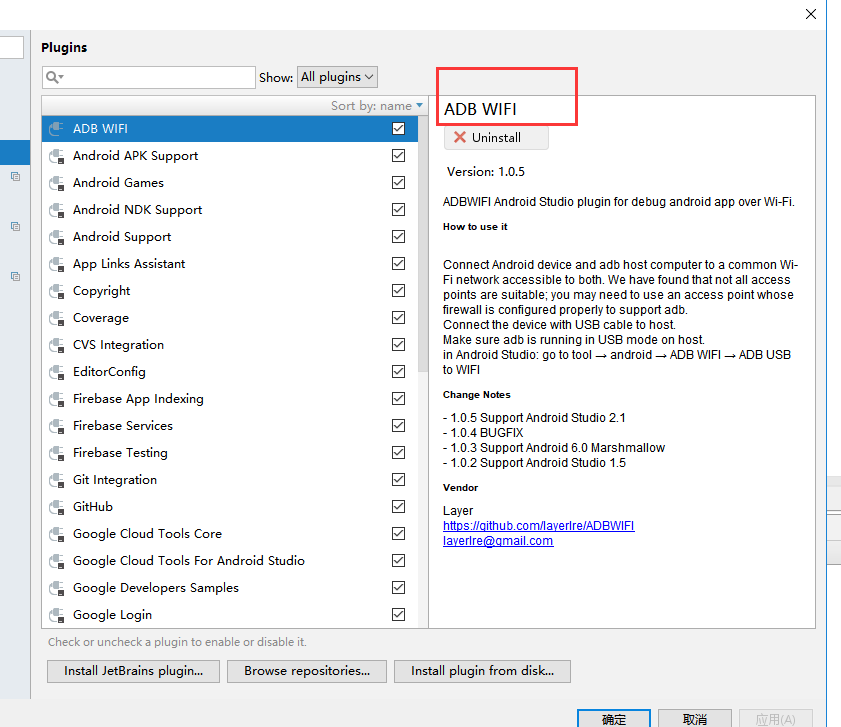Uncheck Android APK Support plugin
This screenshot has width=841, height=727.
point(399,156)
